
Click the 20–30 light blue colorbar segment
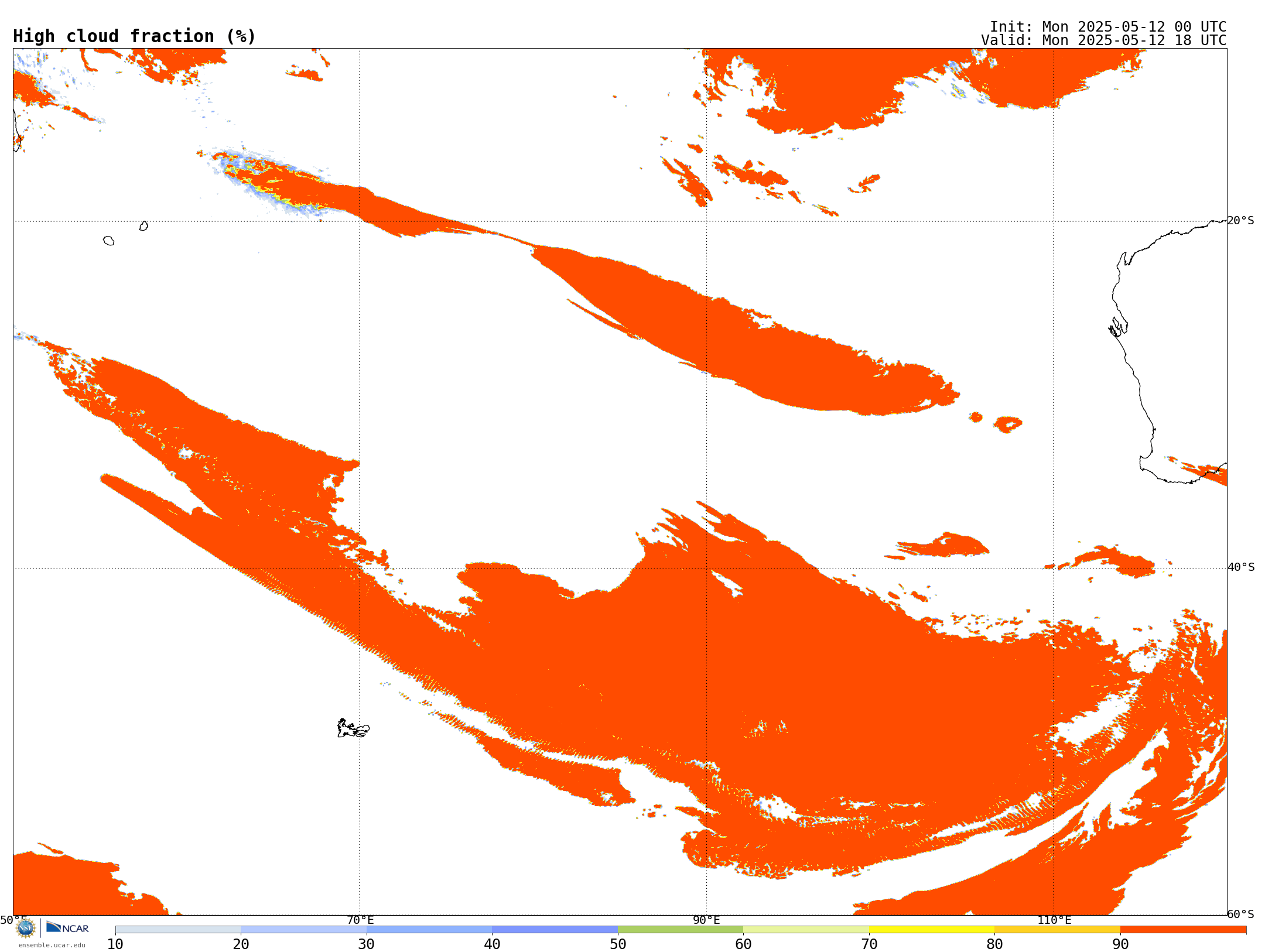pos(303,930)
